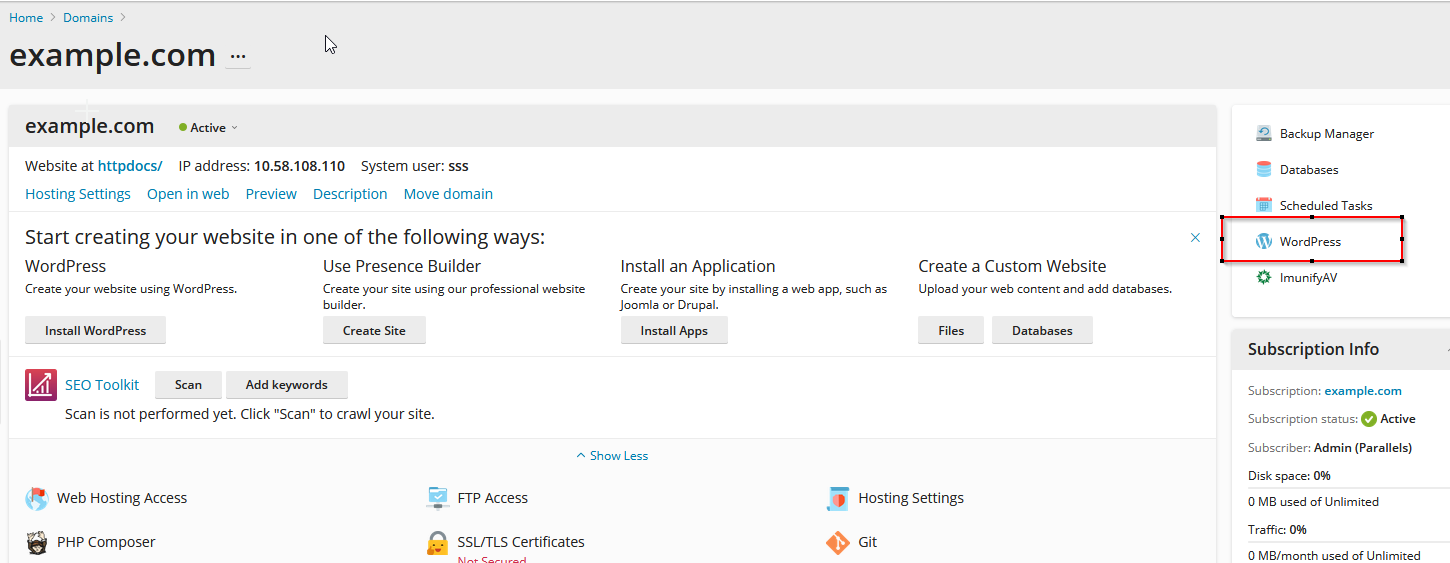1450x563 pixels.
Task: Open the Web Hosting Access icon
Action: click(37, 498)
